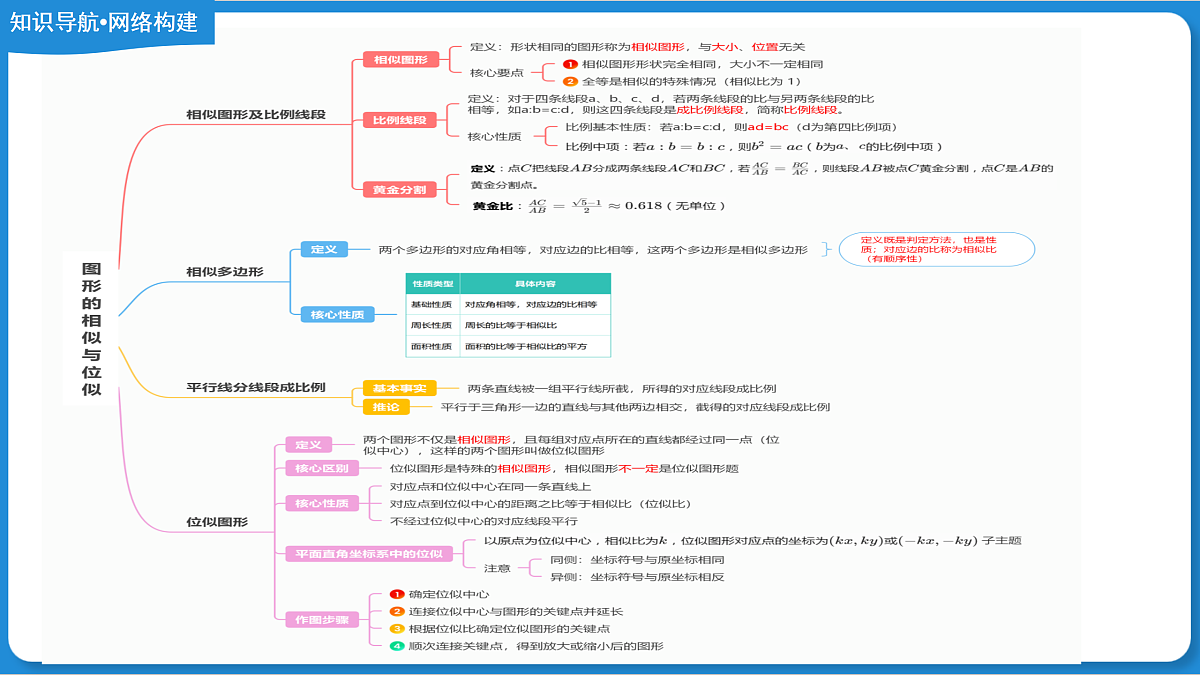The image size is (1200, 675).
Task: Click the table header 性质类型
Action: click(433, 284)
